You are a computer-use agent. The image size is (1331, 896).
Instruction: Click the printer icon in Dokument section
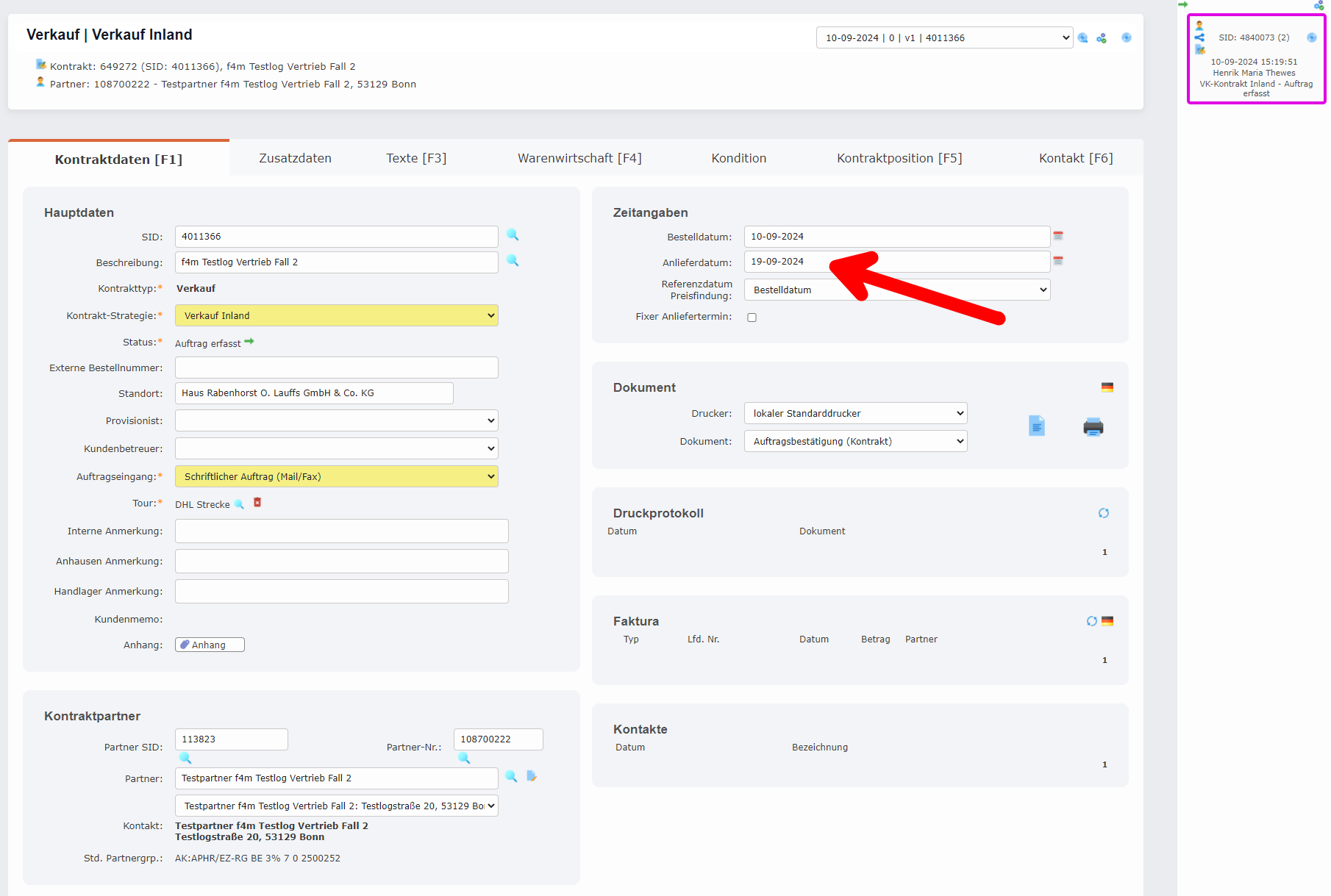(1093, 427)
